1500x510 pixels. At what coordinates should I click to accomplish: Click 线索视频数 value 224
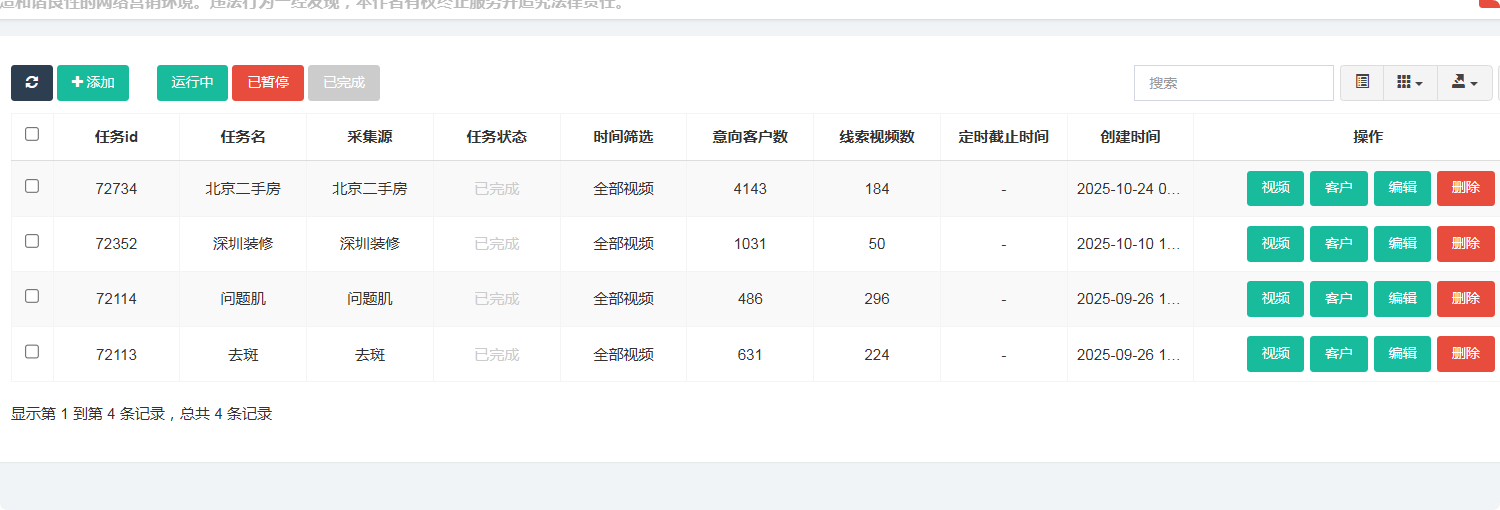coord(877,354)
